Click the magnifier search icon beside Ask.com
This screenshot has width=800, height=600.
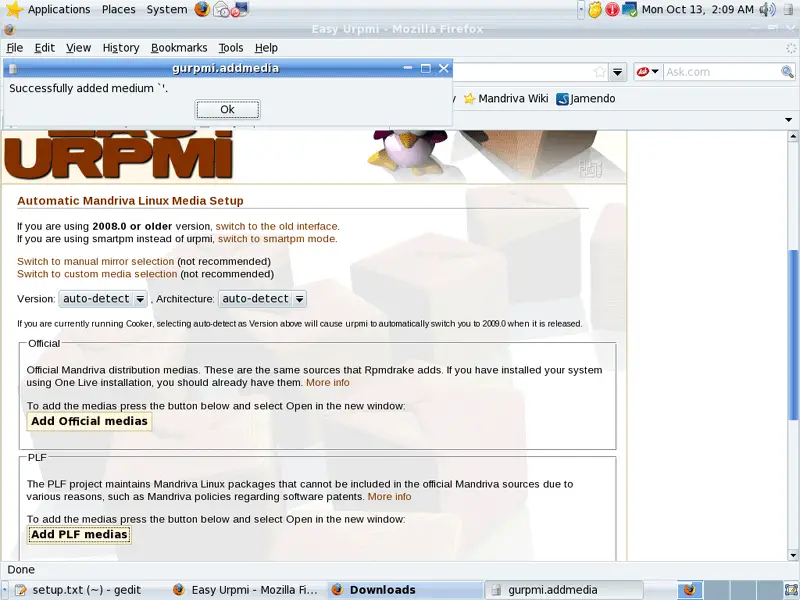coord(787,72)
